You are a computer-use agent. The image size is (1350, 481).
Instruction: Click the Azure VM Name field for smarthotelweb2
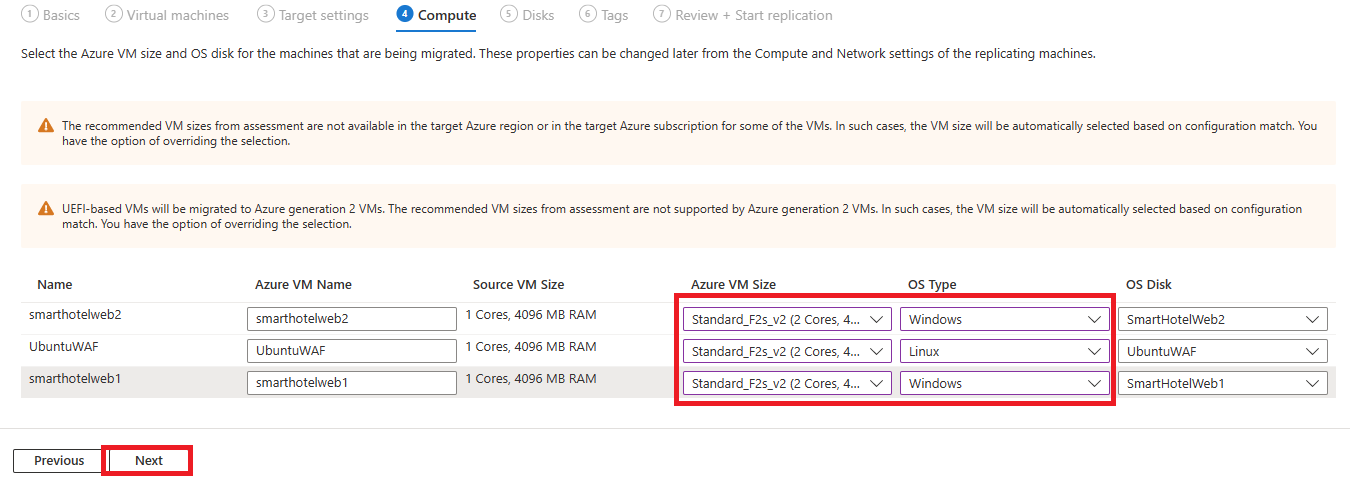tap(351, 319)
